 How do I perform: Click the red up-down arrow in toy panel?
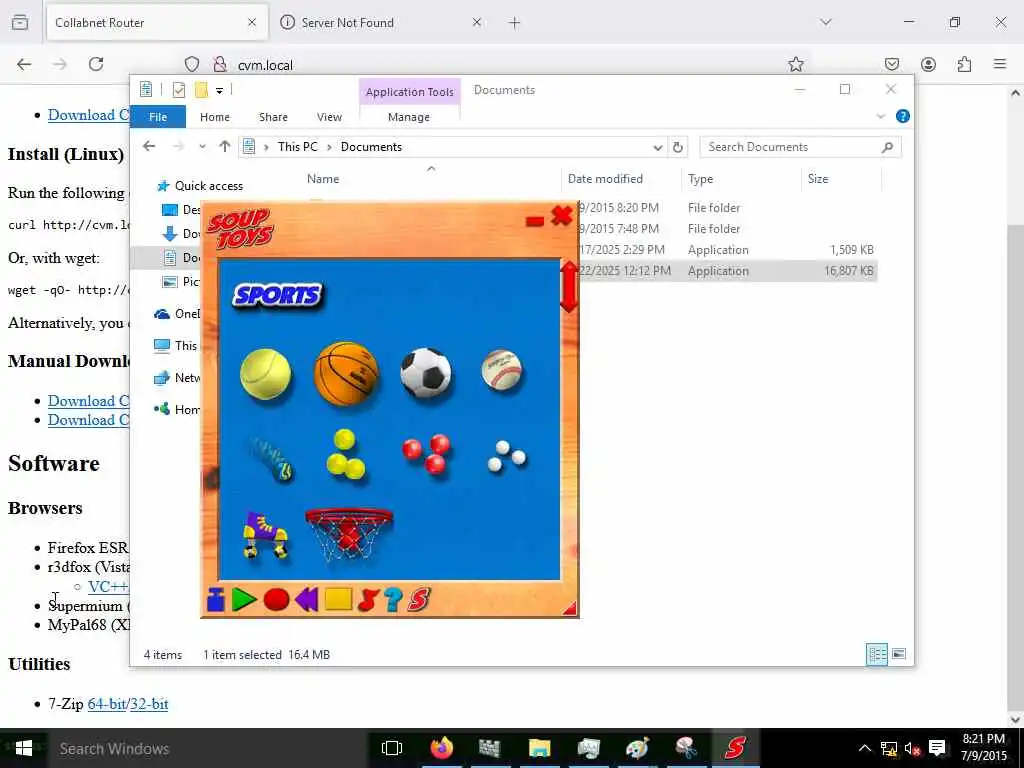click(x=569, y=287)
